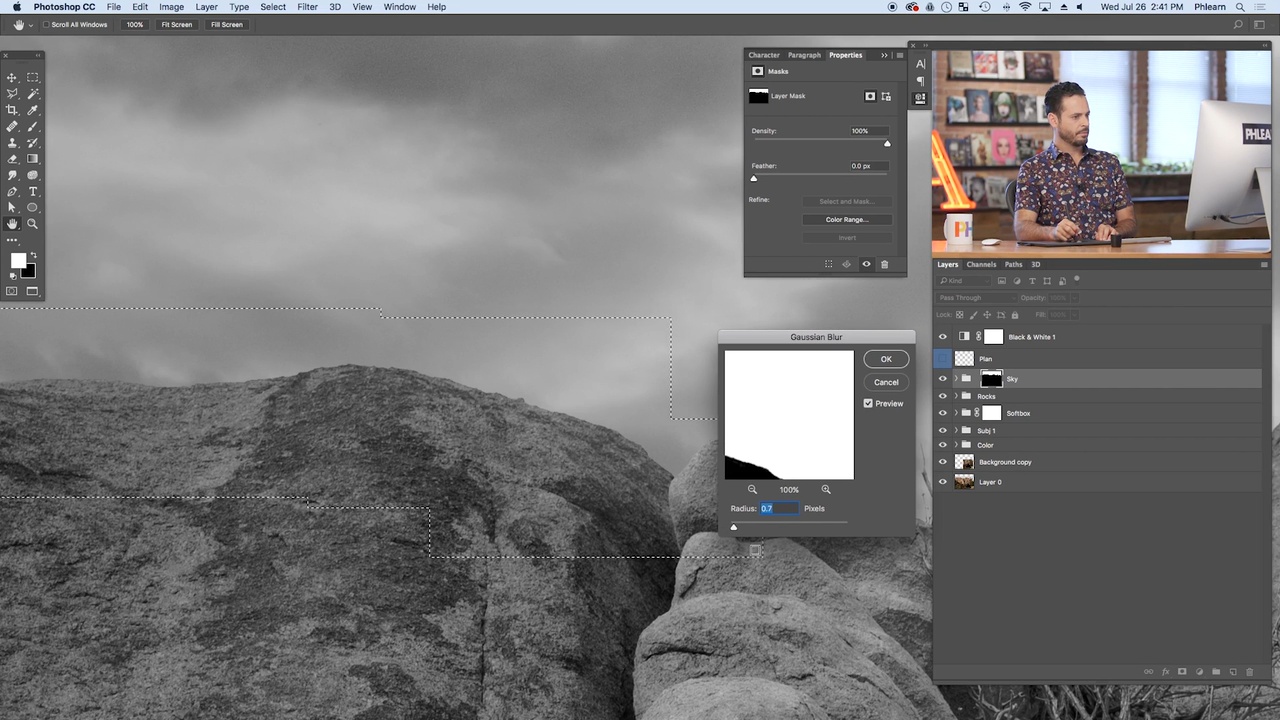Zoom in the Gaussian Blur preview
The width and height of the screenshot is (1280, 720).
[826, 489]
